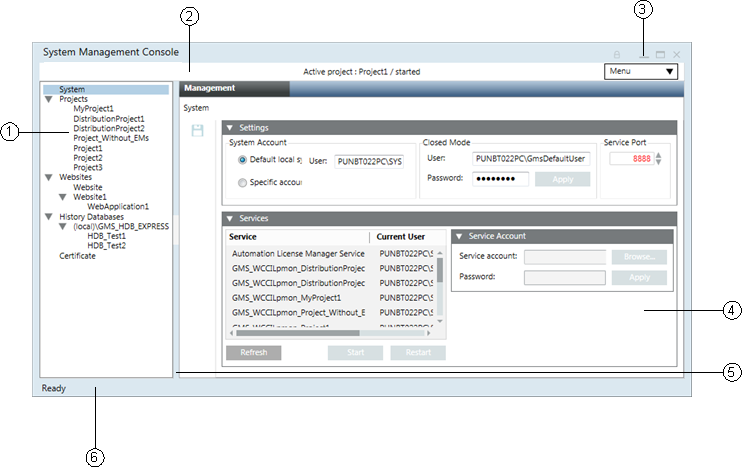Viewport: 742px width, 467px height.
Task: Select Default local system account radio button
Action: (243, 159)
